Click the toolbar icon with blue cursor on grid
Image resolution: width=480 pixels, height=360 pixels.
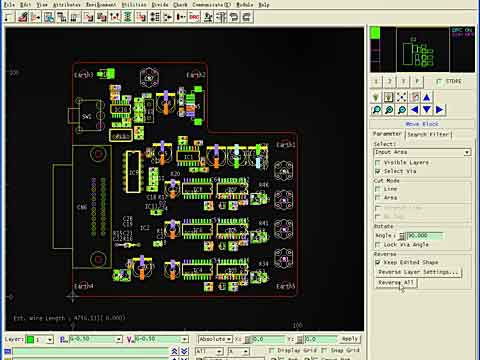pos(49,17)
